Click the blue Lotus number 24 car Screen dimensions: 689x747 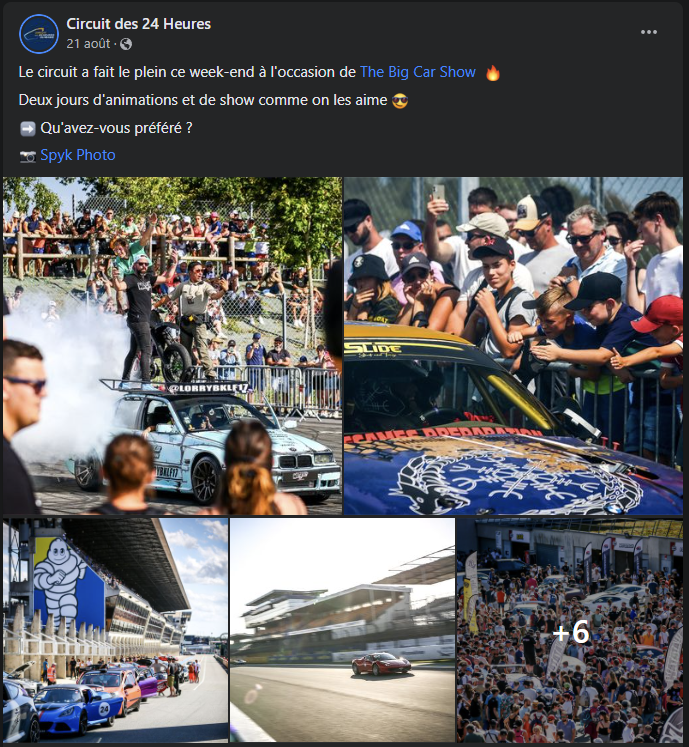click(77, 708)
